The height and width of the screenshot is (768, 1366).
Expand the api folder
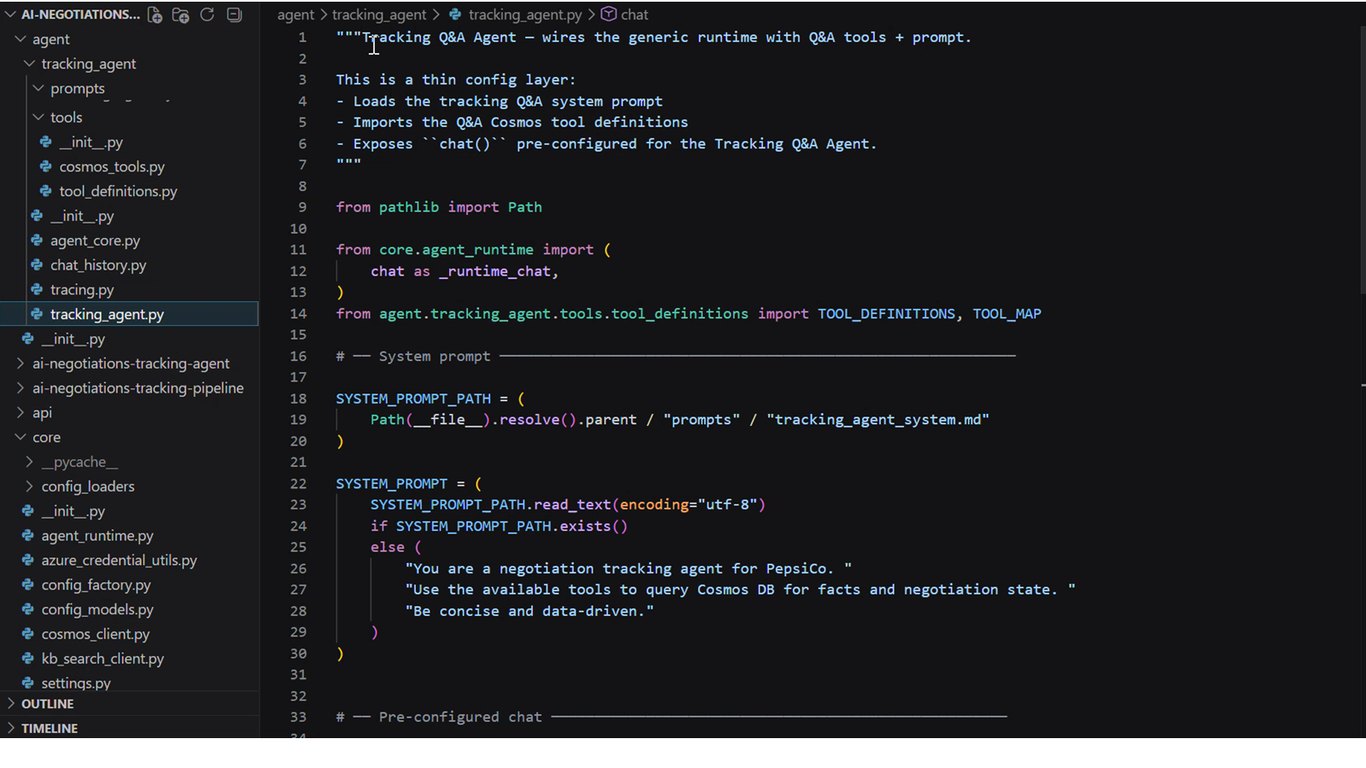coord(20,412)
